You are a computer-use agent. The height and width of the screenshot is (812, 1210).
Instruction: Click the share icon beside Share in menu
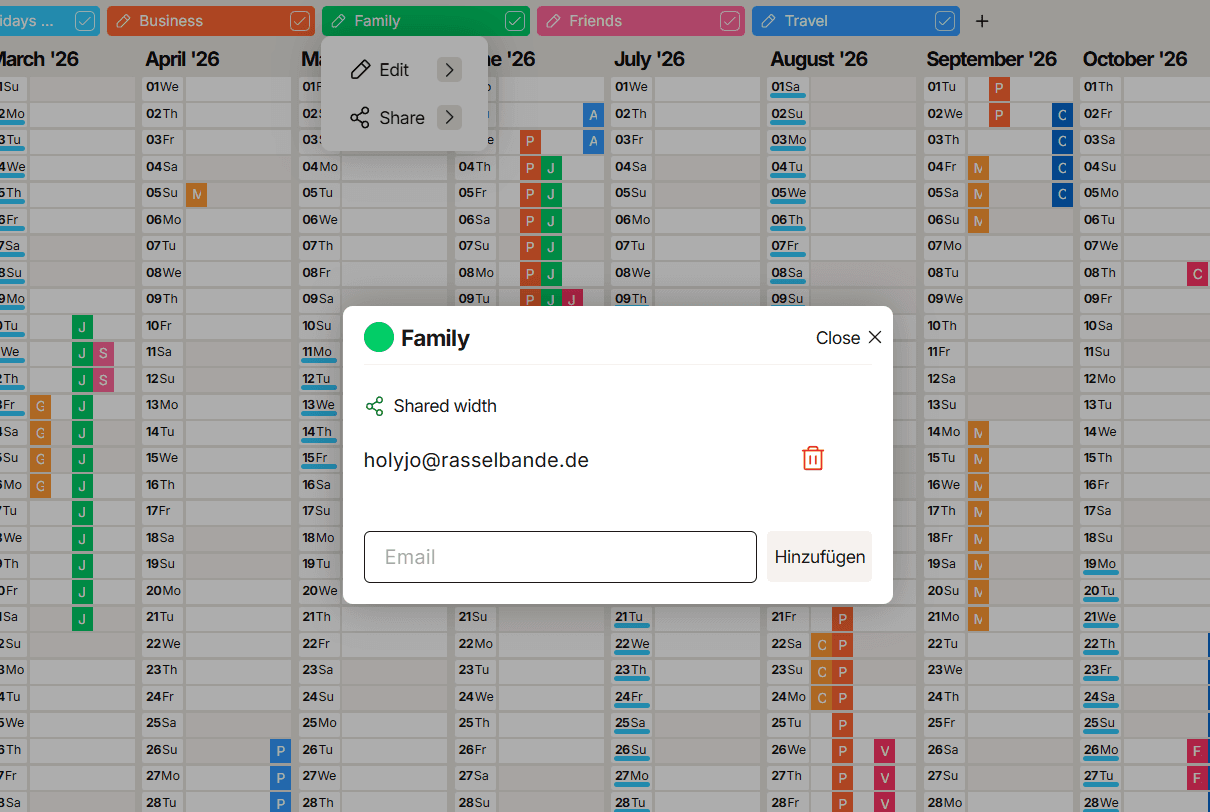(360, 118)
